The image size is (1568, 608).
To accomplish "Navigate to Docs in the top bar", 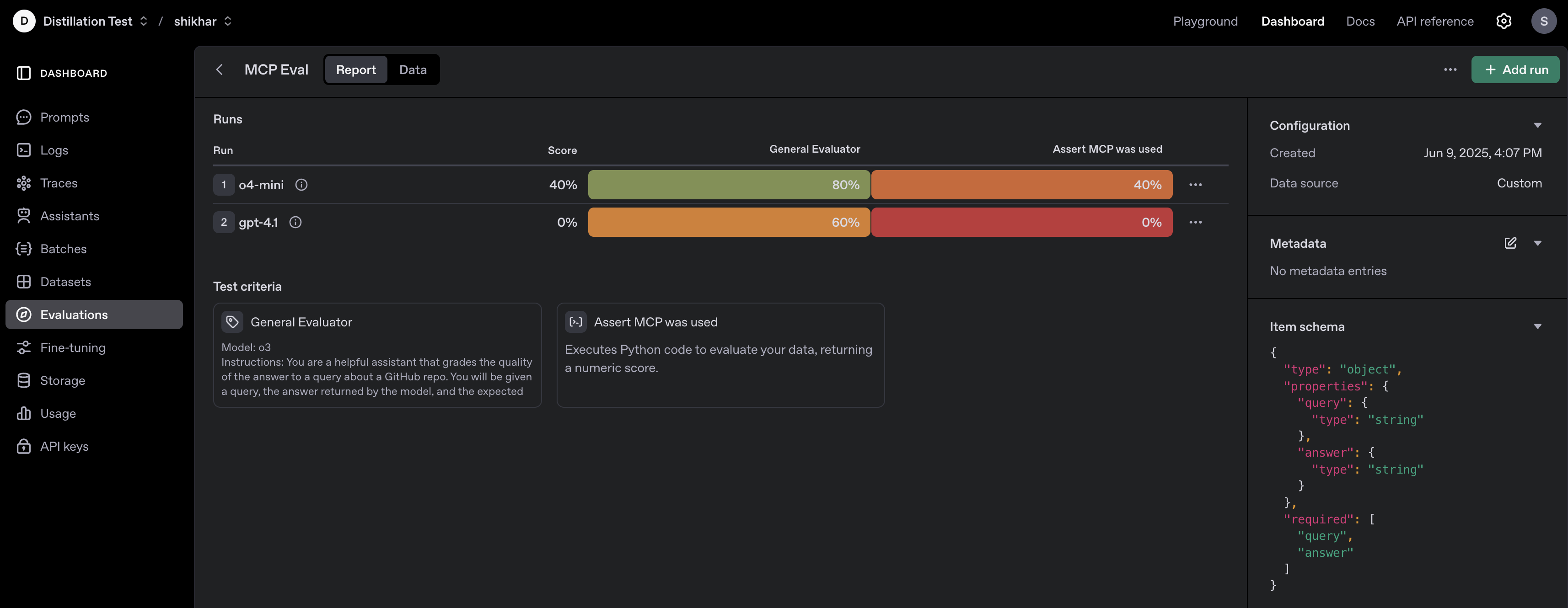I will (1360, 21).
